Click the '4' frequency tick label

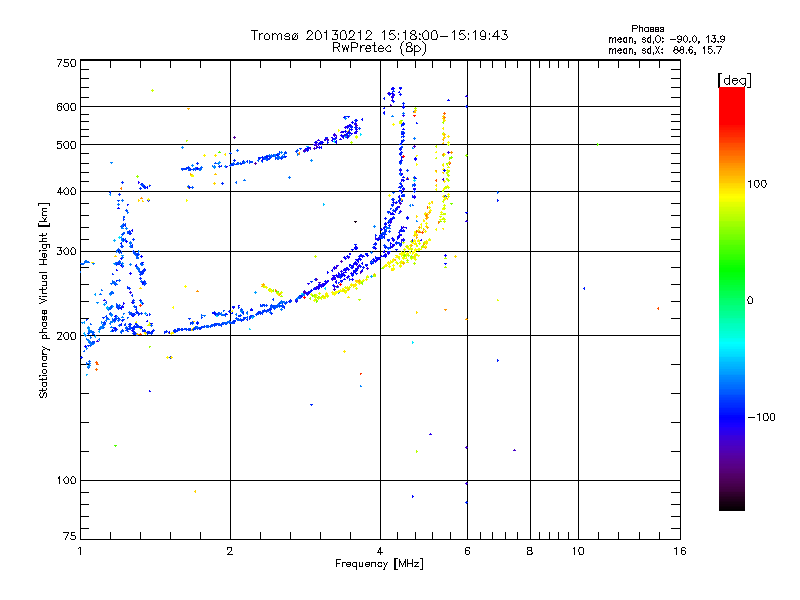tap(380, 551)
